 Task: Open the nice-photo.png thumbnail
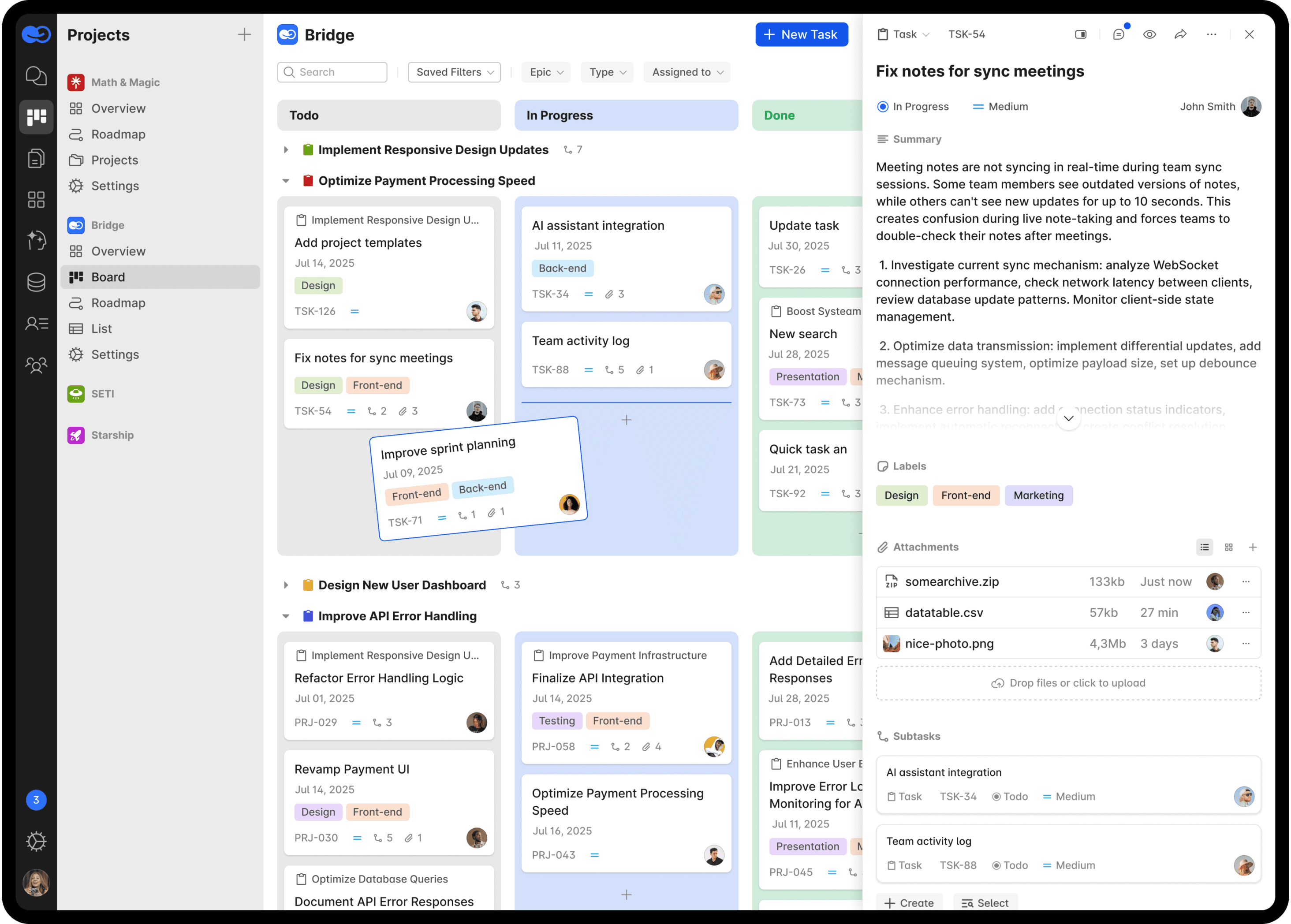[x=891, y=644]
